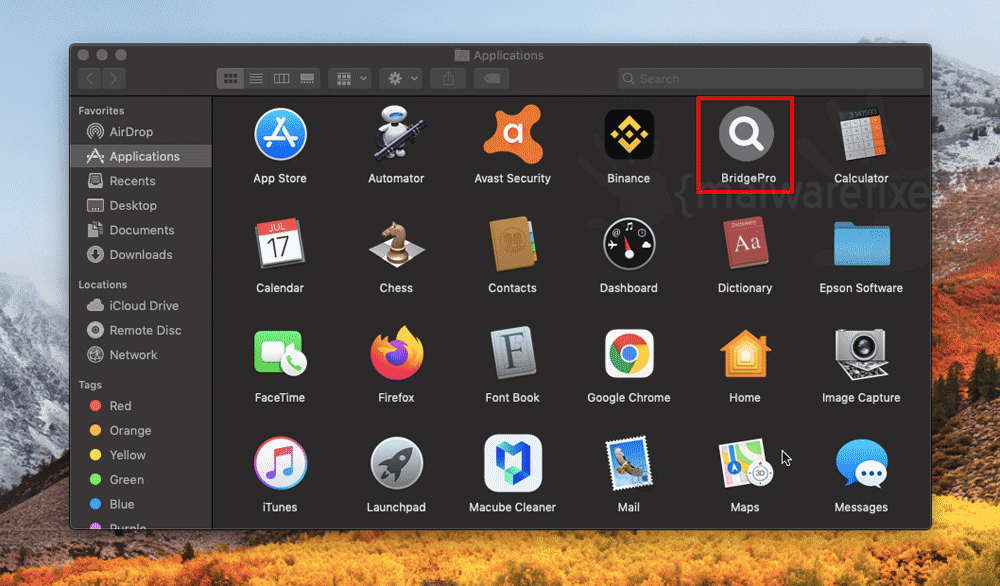Select the Macube Cleaner icon
This screenshot has height=586, width=1000.
pos(513,463)
